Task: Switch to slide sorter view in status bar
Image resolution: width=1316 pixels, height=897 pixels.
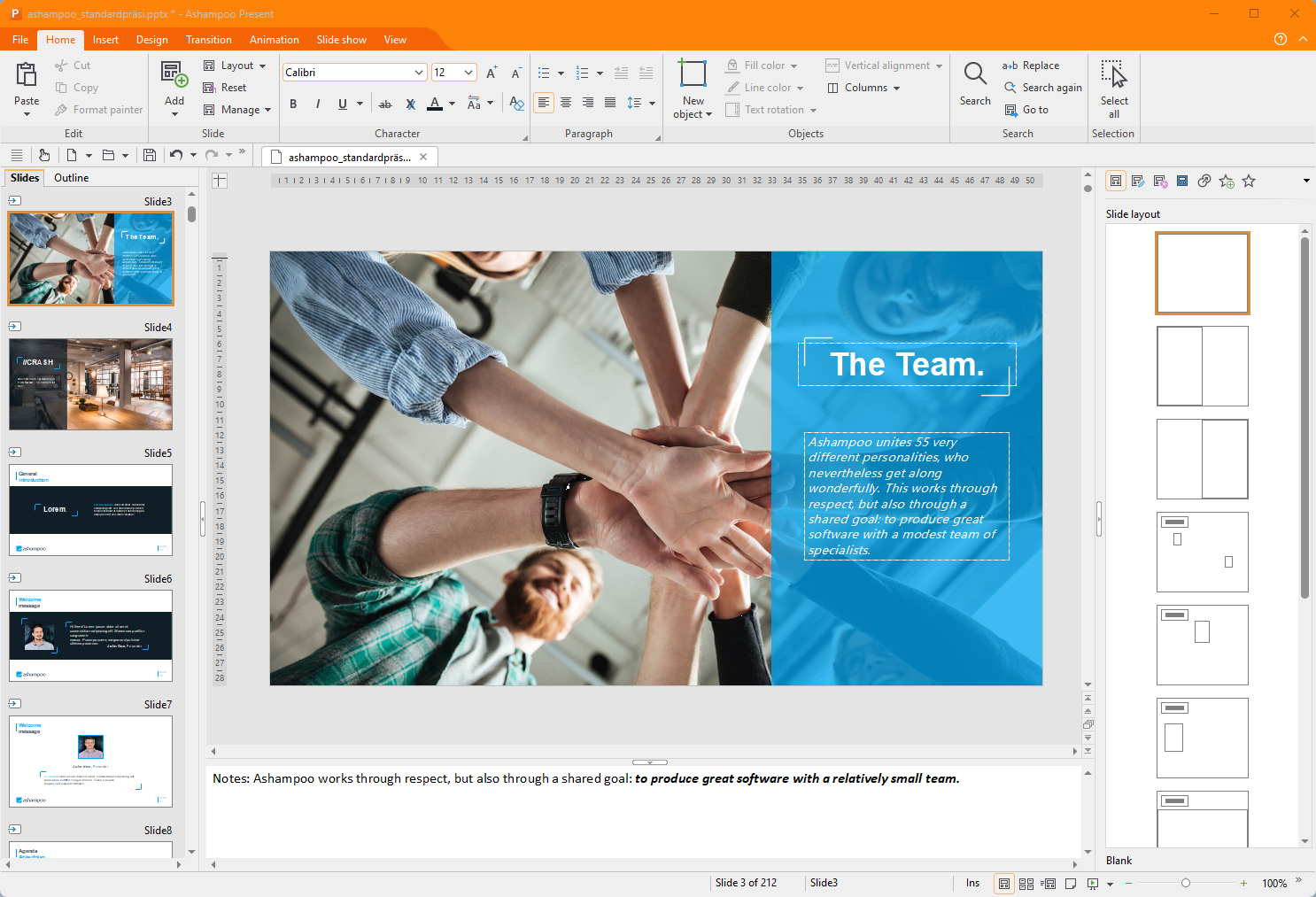Action: coord(1026,883)
